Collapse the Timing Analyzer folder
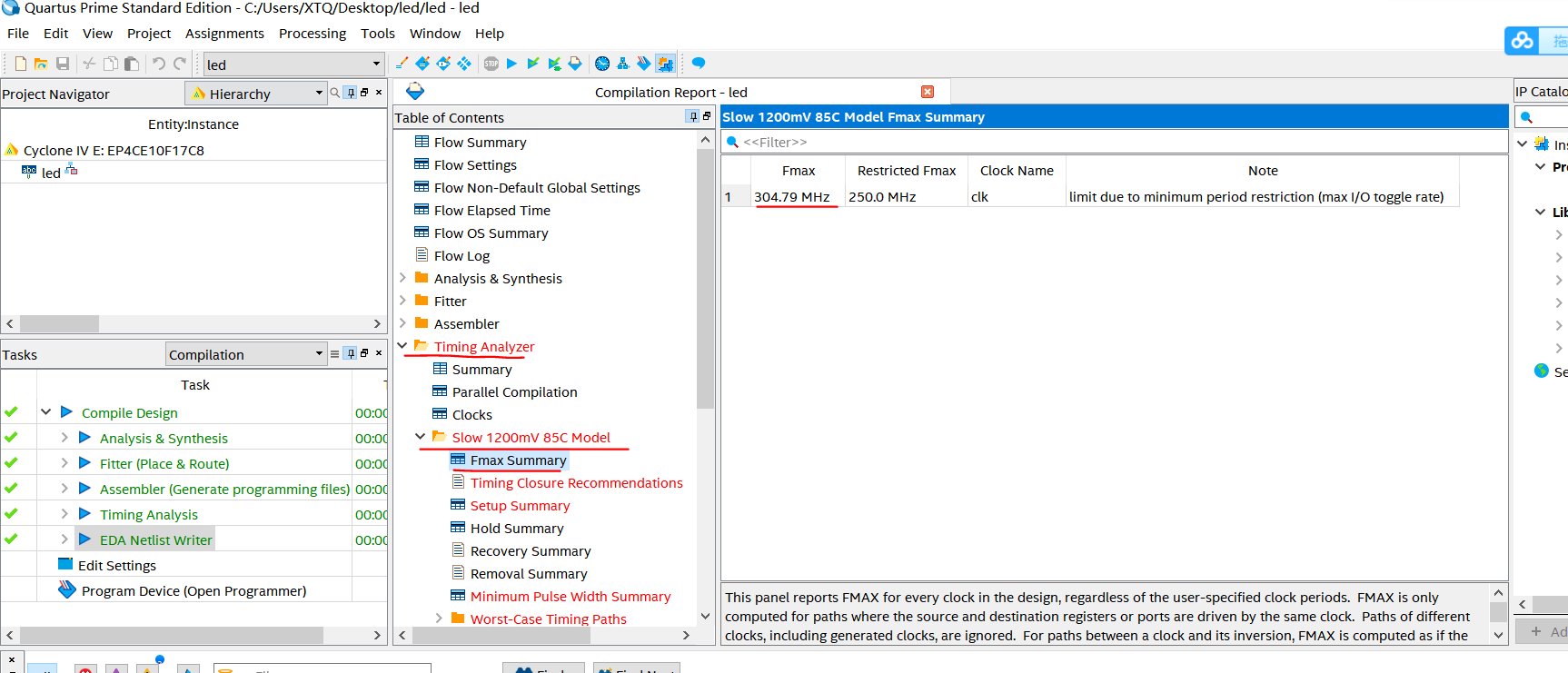Image resolution: width=1568 pixels, height=673 pixels. coord(402,346)
